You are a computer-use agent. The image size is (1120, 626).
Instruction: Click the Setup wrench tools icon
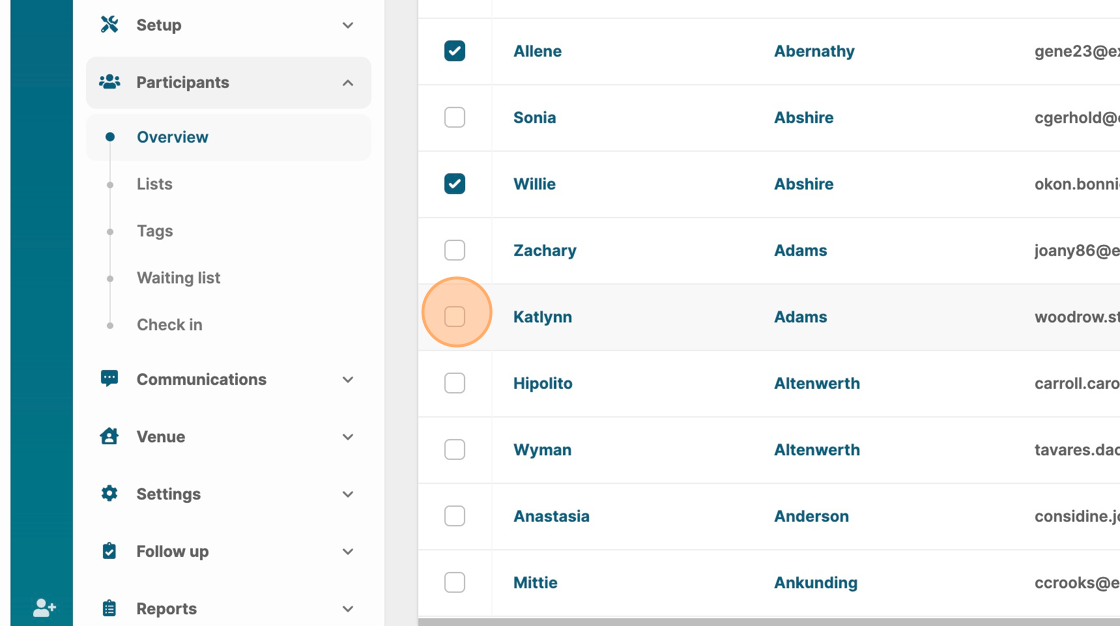[x=110, y=25]
